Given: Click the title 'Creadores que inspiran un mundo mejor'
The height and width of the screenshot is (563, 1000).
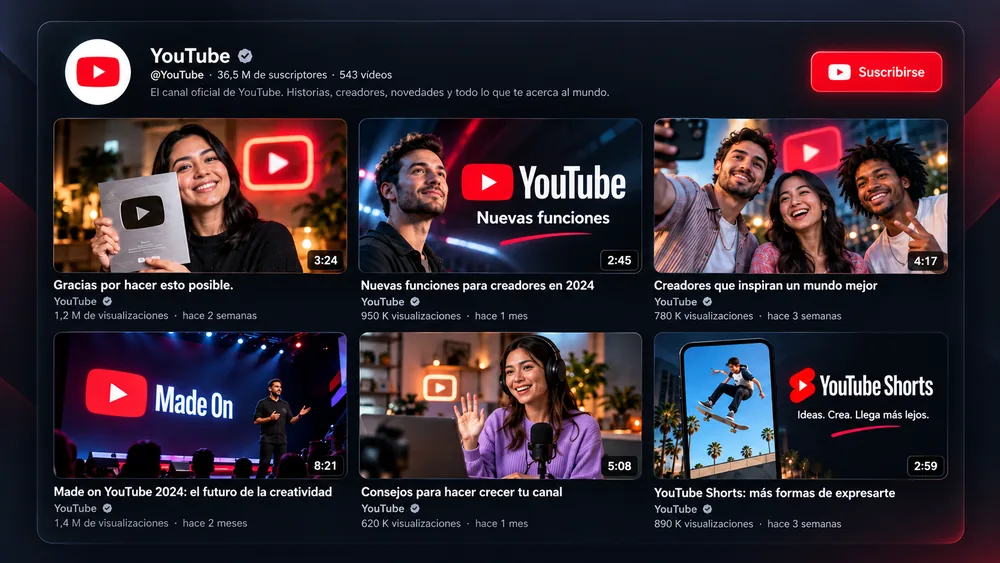Looking at the screenshot, I should pyautogui.click(x=765, y=286).
